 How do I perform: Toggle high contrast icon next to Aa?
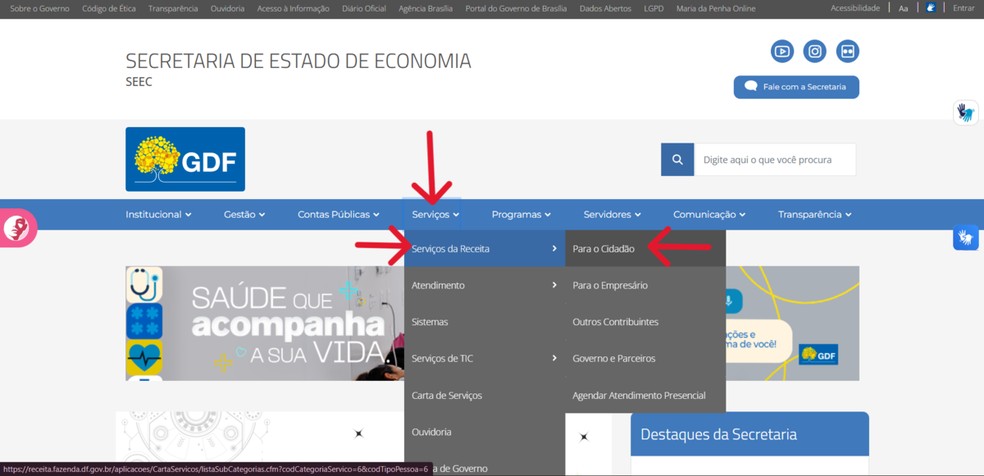tap(931, 8)
